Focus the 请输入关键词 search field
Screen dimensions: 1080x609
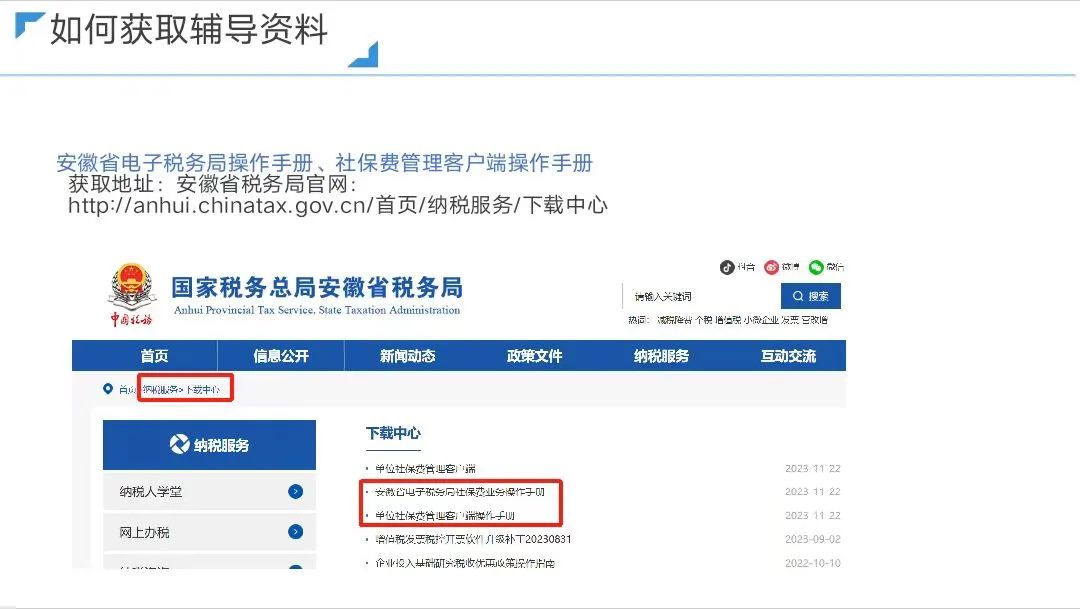click(702, 296)
